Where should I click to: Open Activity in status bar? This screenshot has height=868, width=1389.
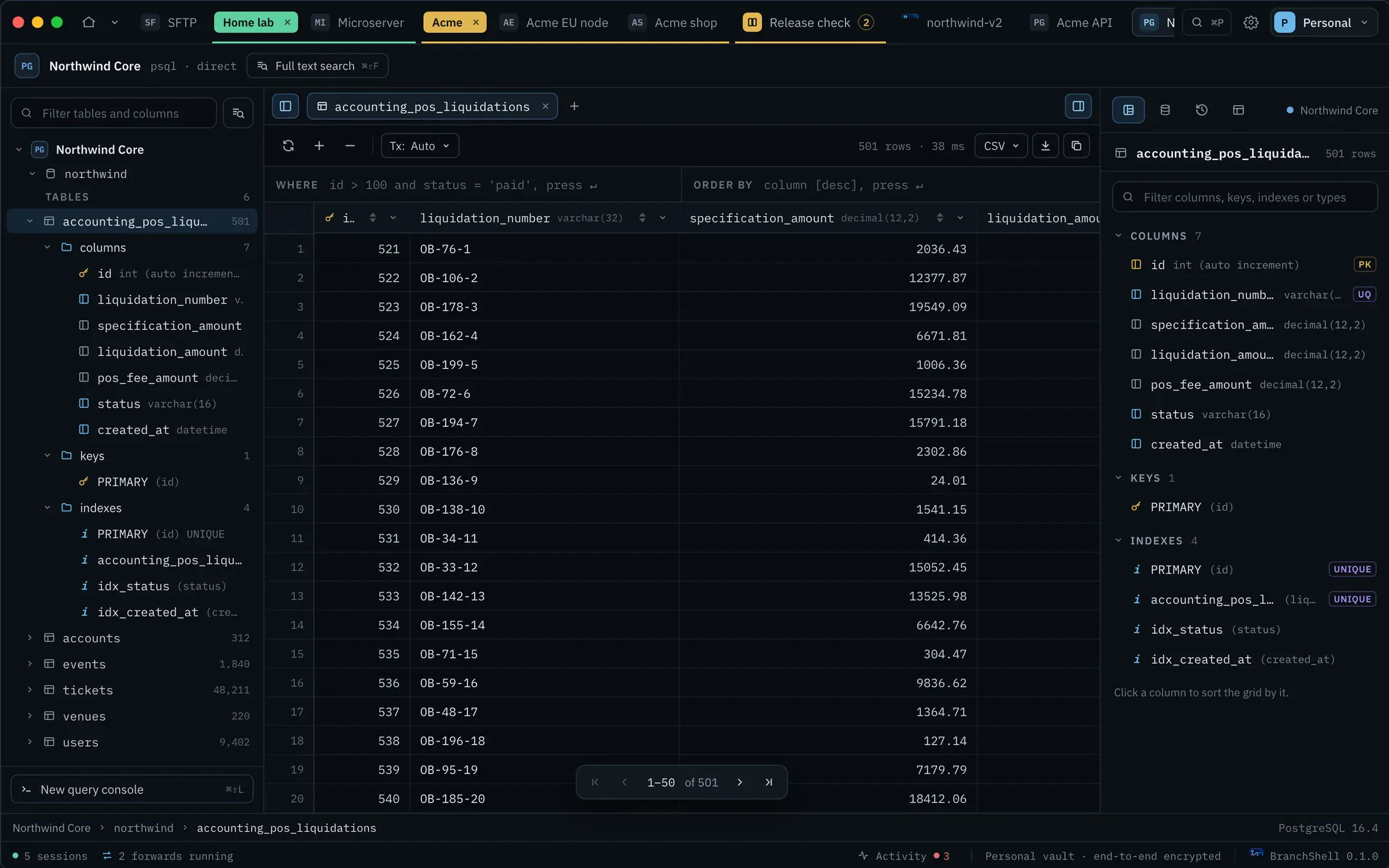click(903, 856)
